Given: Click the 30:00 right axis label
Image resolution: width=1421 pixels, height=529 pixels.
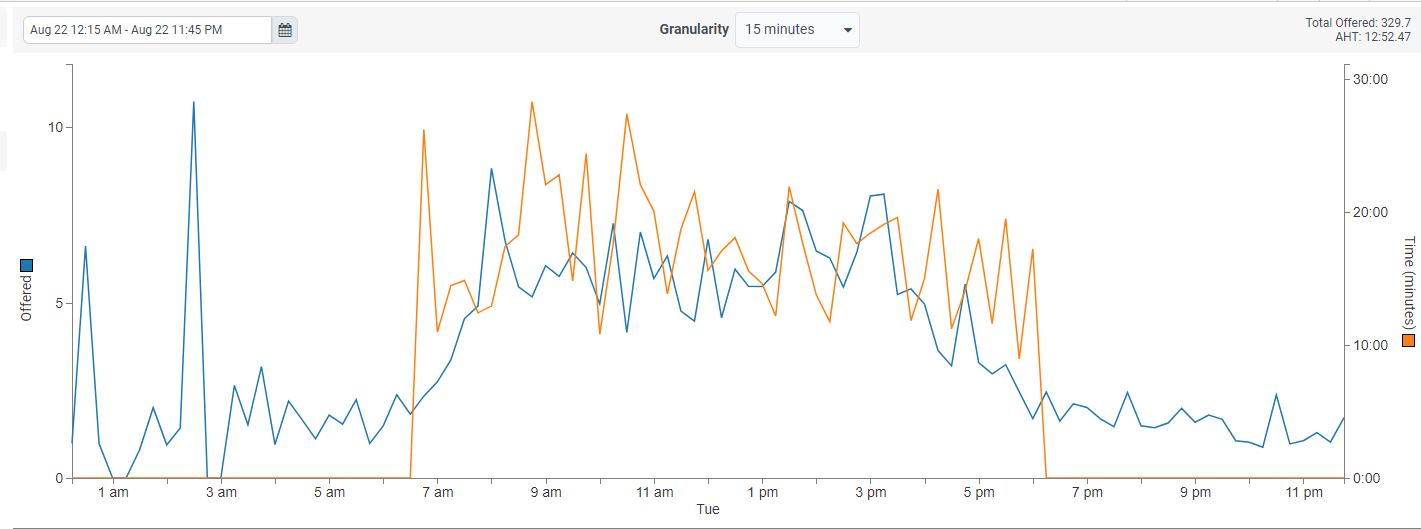Looking at the screenshot, I should pos(1371,79).
